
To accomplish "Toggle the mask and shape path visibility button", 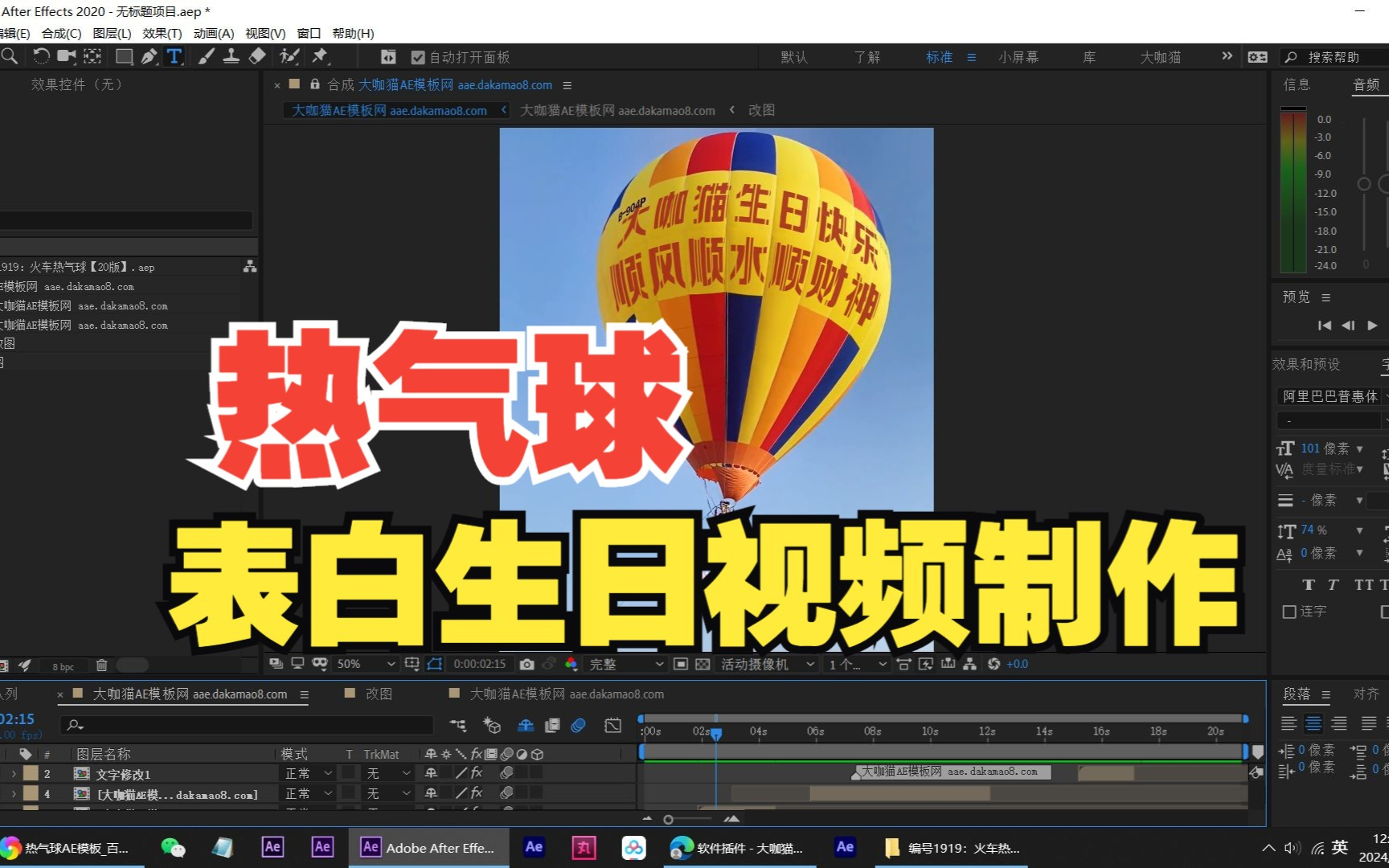I will [x=435, y=664].
